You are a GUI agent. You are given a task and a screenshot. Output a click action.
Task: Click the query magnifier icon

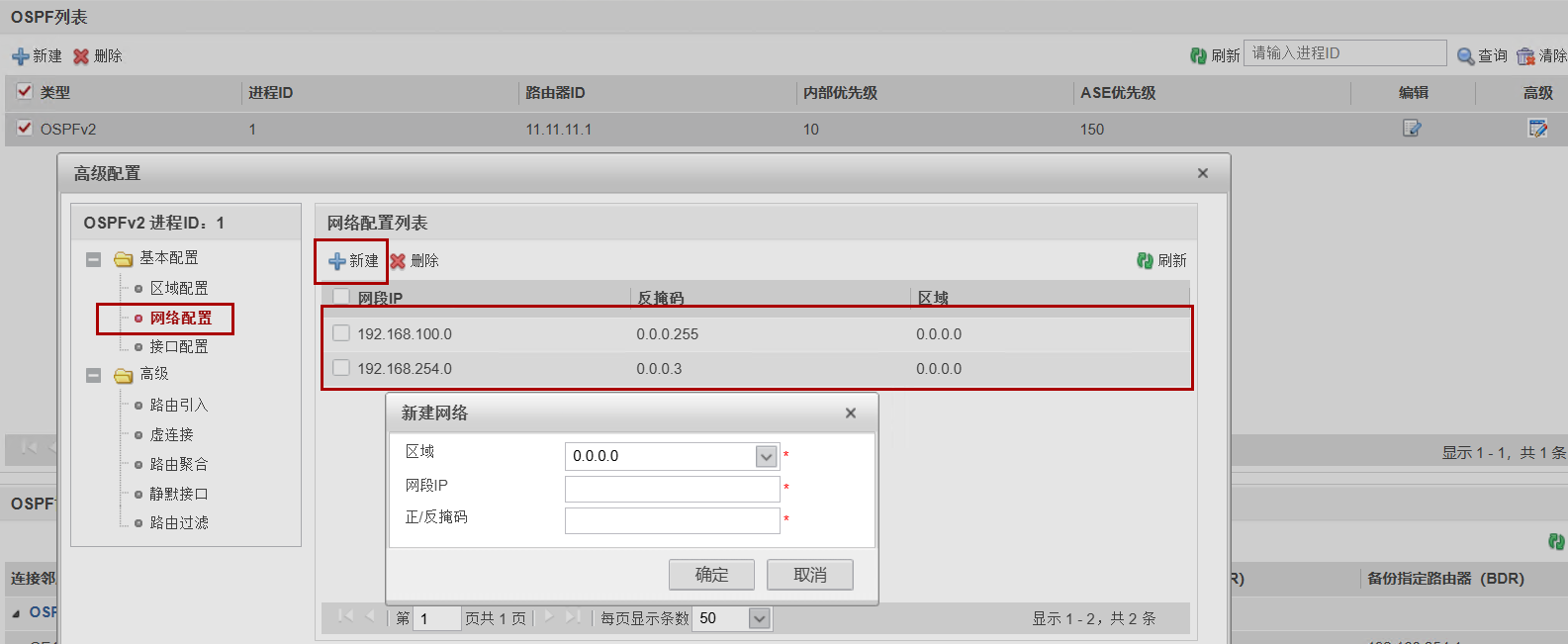point(1465,56)
